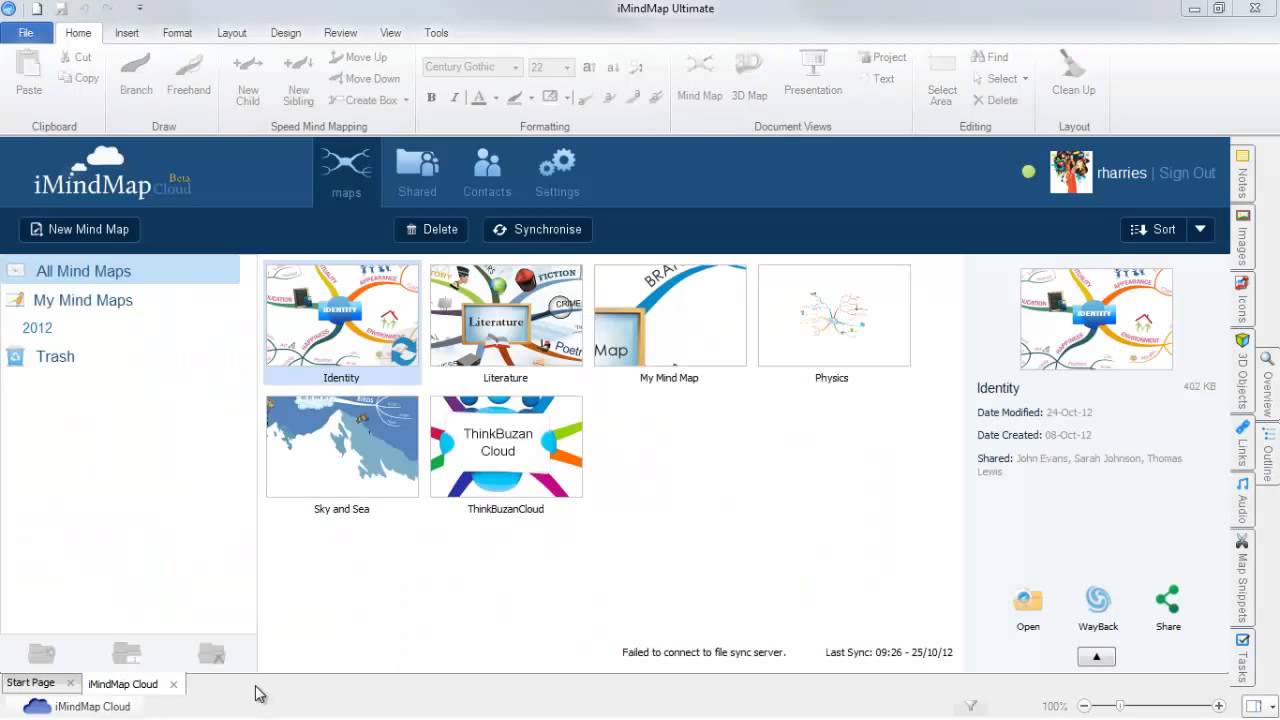The width and height of the screenshot is (1280, 720).
Task: Select the Literature map thumbnail
Action: pyautogui.click(x=506, y=316)
